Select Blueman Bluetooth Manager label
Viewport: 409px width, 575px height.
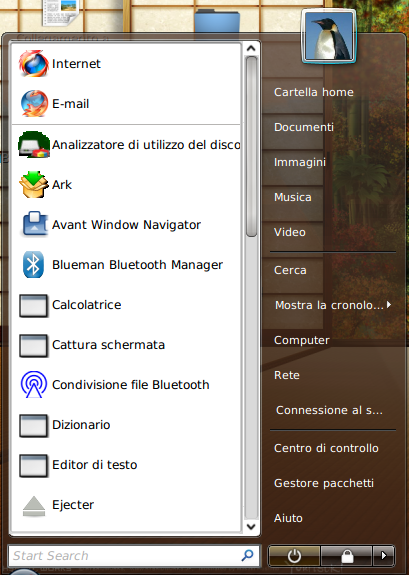[x=137, y=265]
